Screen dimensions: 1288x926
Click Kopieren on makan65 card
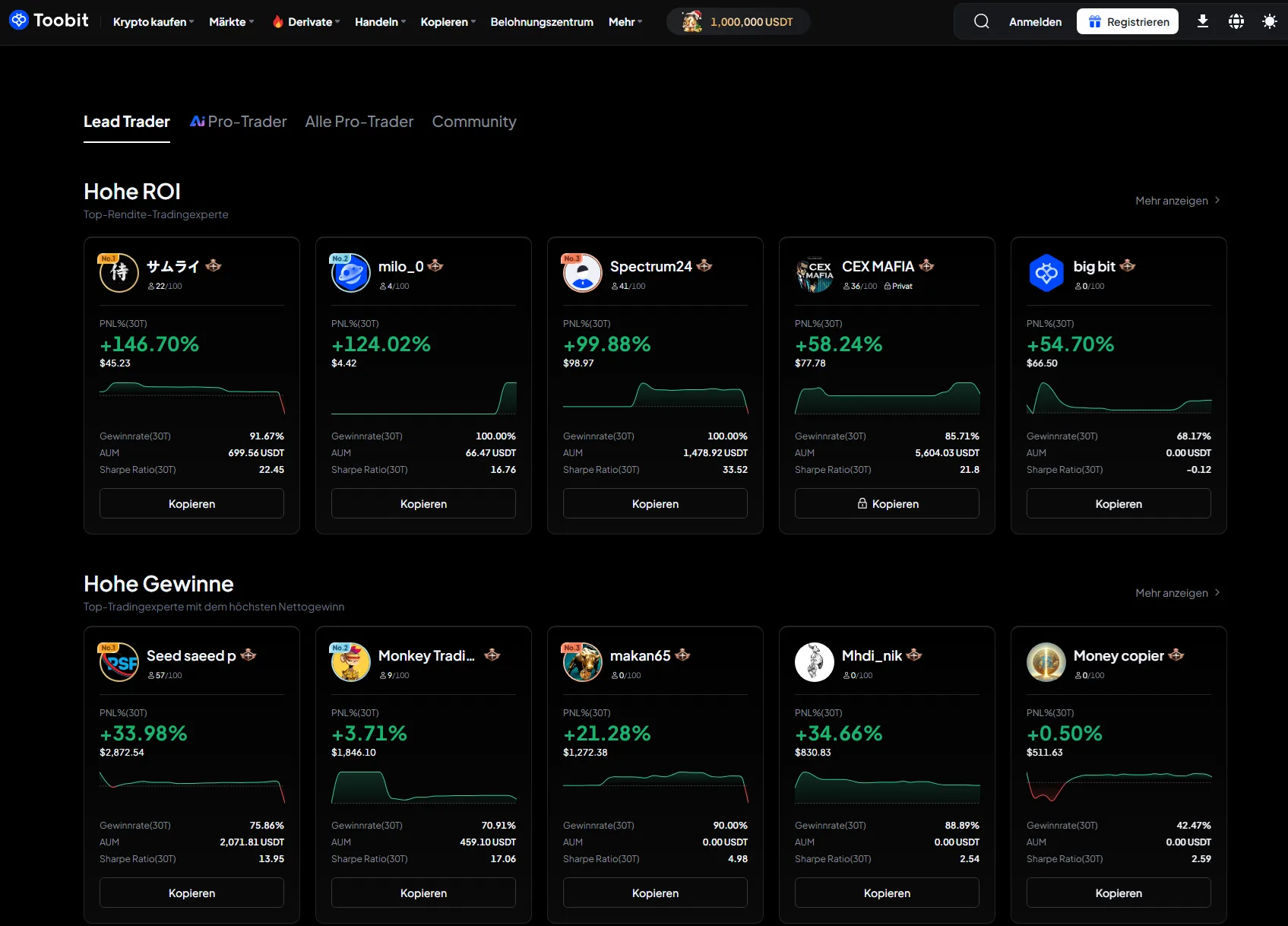click(x=655, y=893)
